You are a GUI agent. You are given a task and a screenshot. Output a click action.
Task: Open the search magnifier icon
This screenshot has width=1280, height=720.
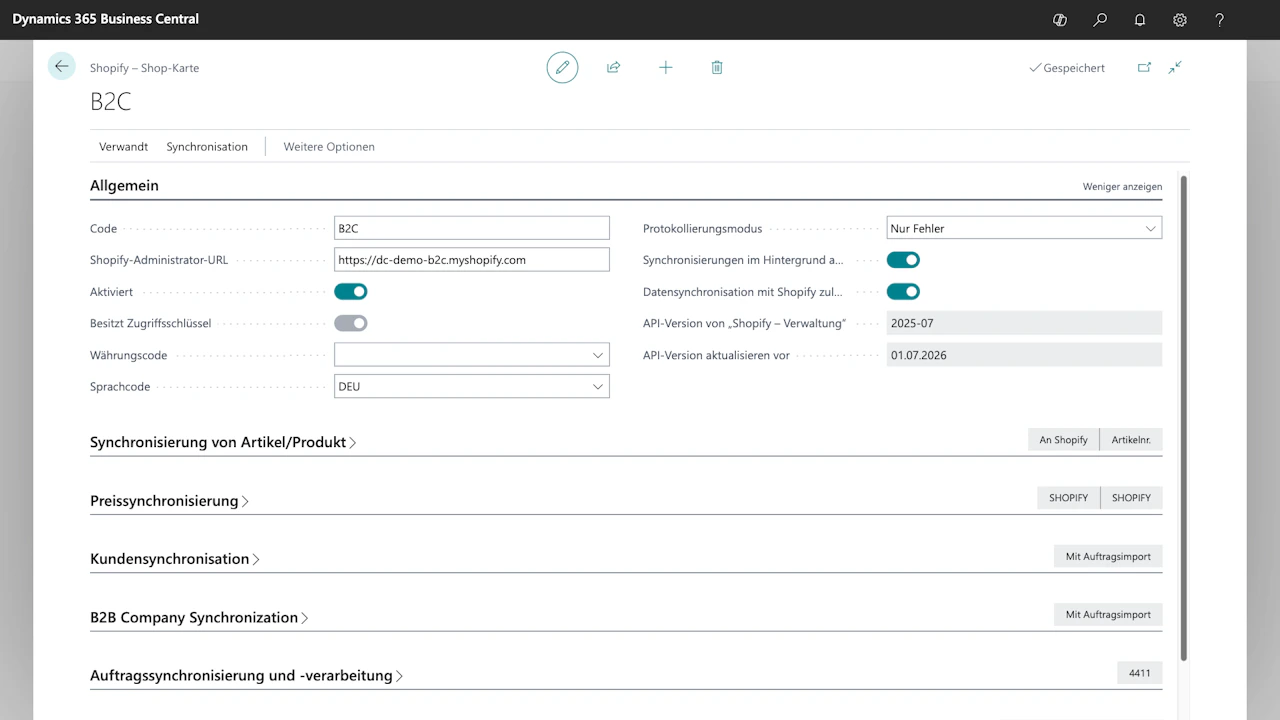pos(1100,19)
